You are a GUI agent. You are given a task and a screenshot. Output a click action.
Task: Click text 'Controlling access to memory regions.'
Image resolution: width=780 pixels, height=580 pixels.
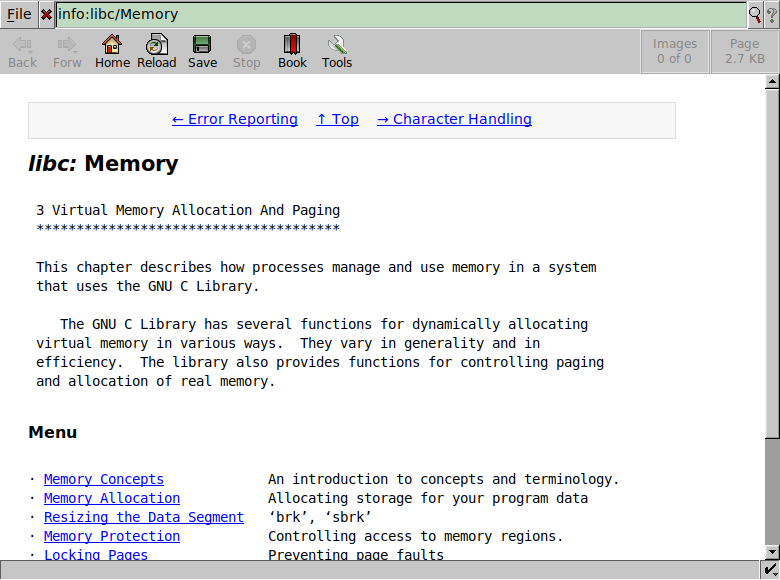pos(415,536)
